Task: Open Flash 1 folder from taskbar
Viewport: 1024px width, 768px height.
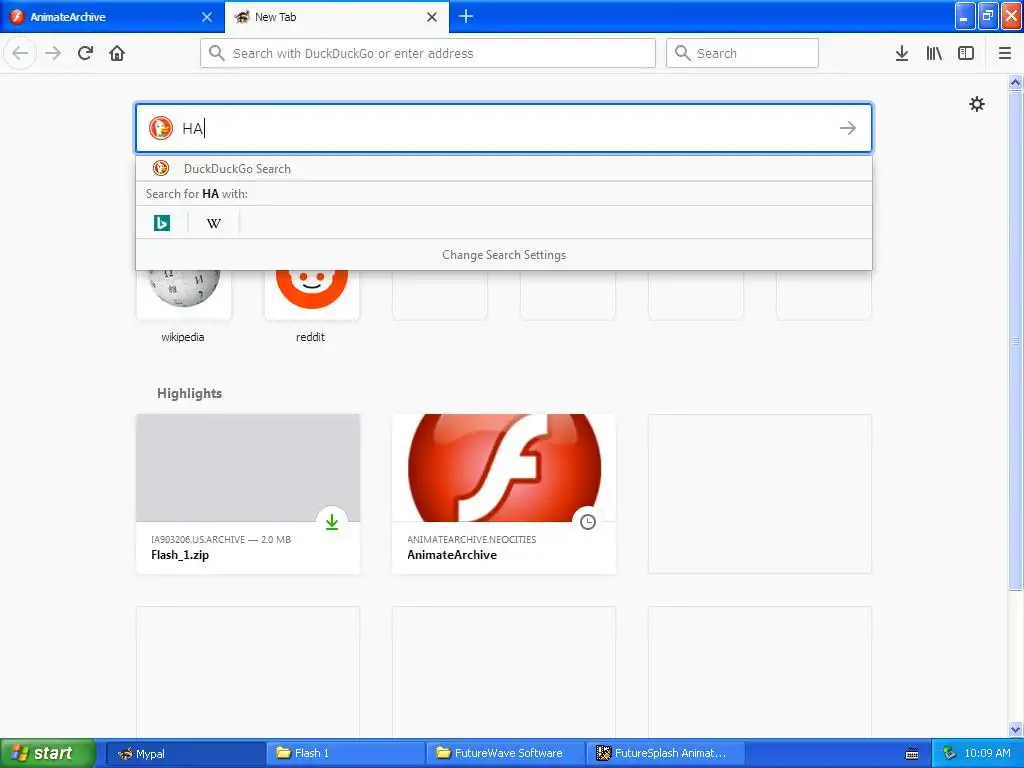Action: (346, 753)
